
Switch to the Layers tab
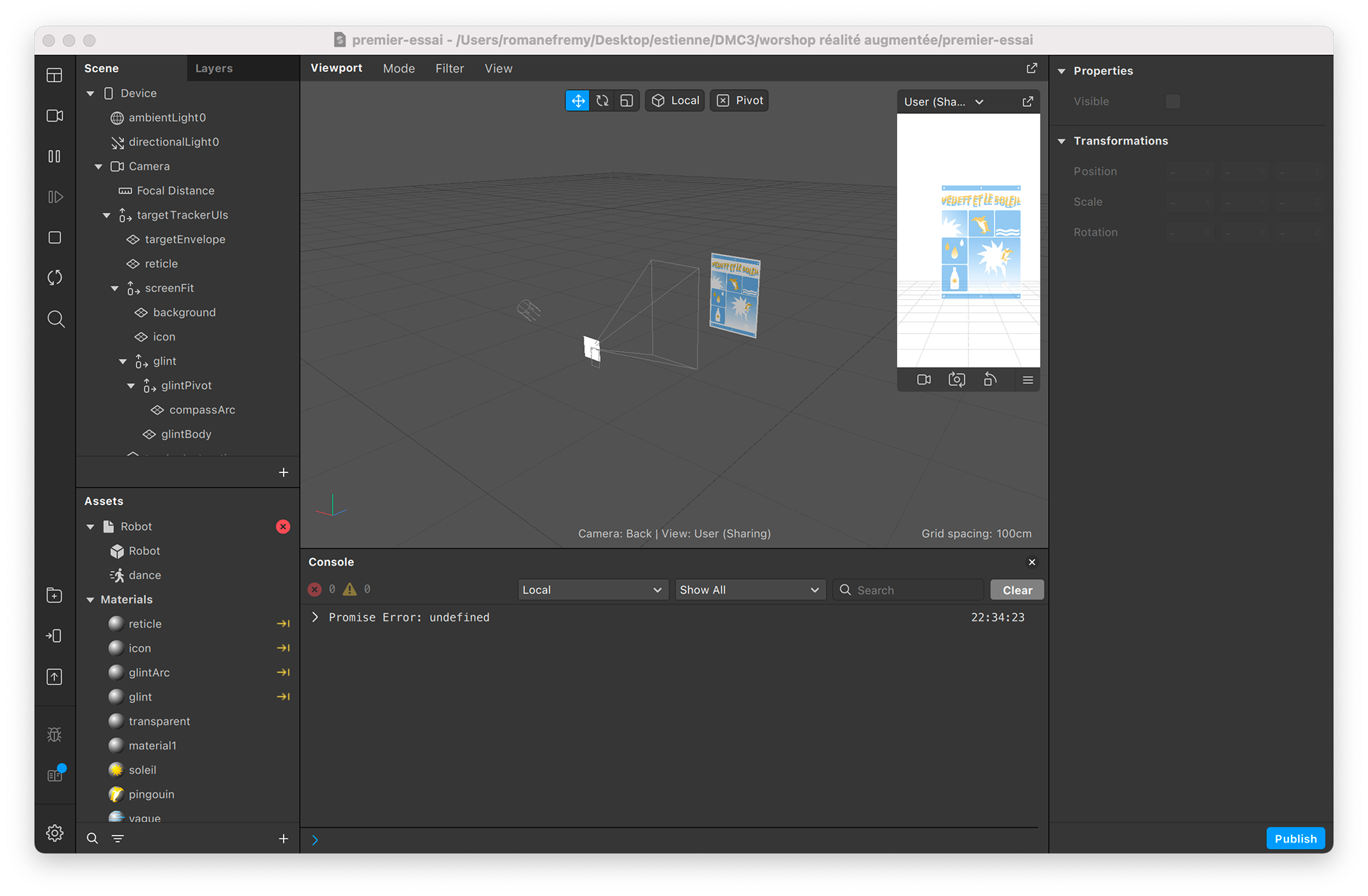214,68
